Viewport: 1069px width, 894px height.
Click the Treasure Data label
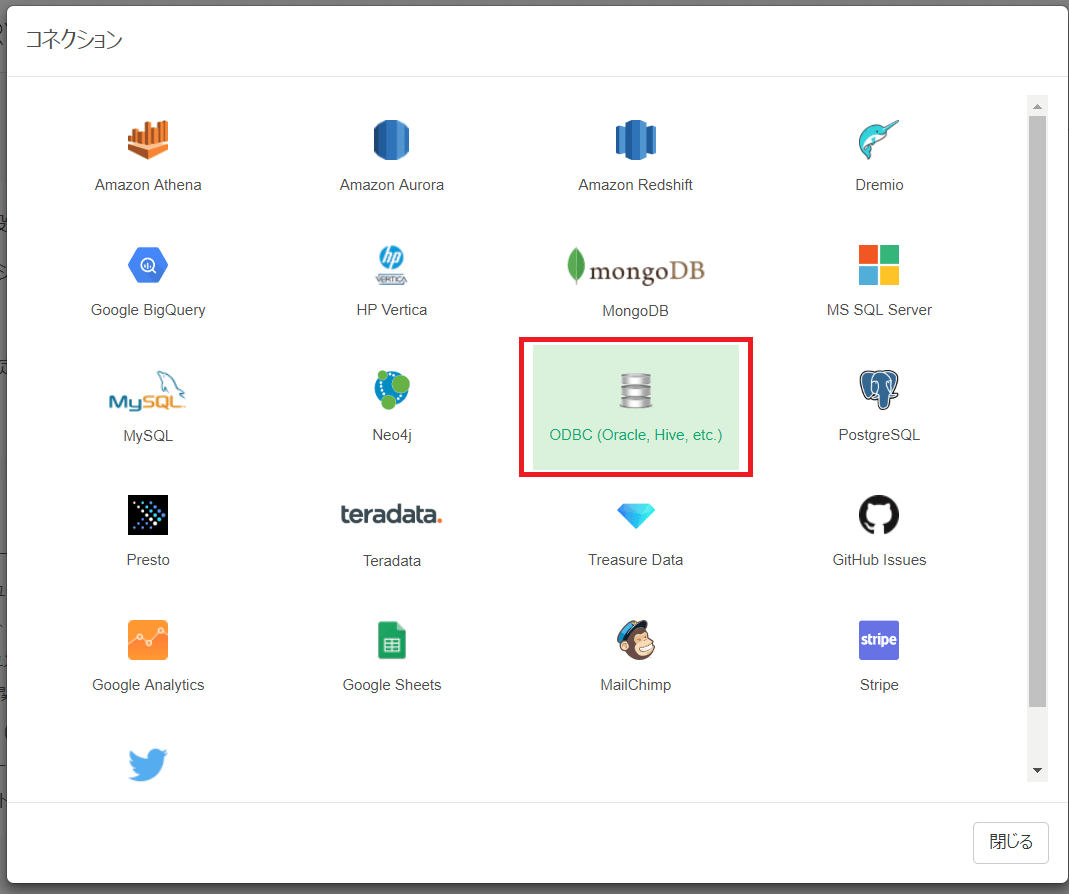635,560
